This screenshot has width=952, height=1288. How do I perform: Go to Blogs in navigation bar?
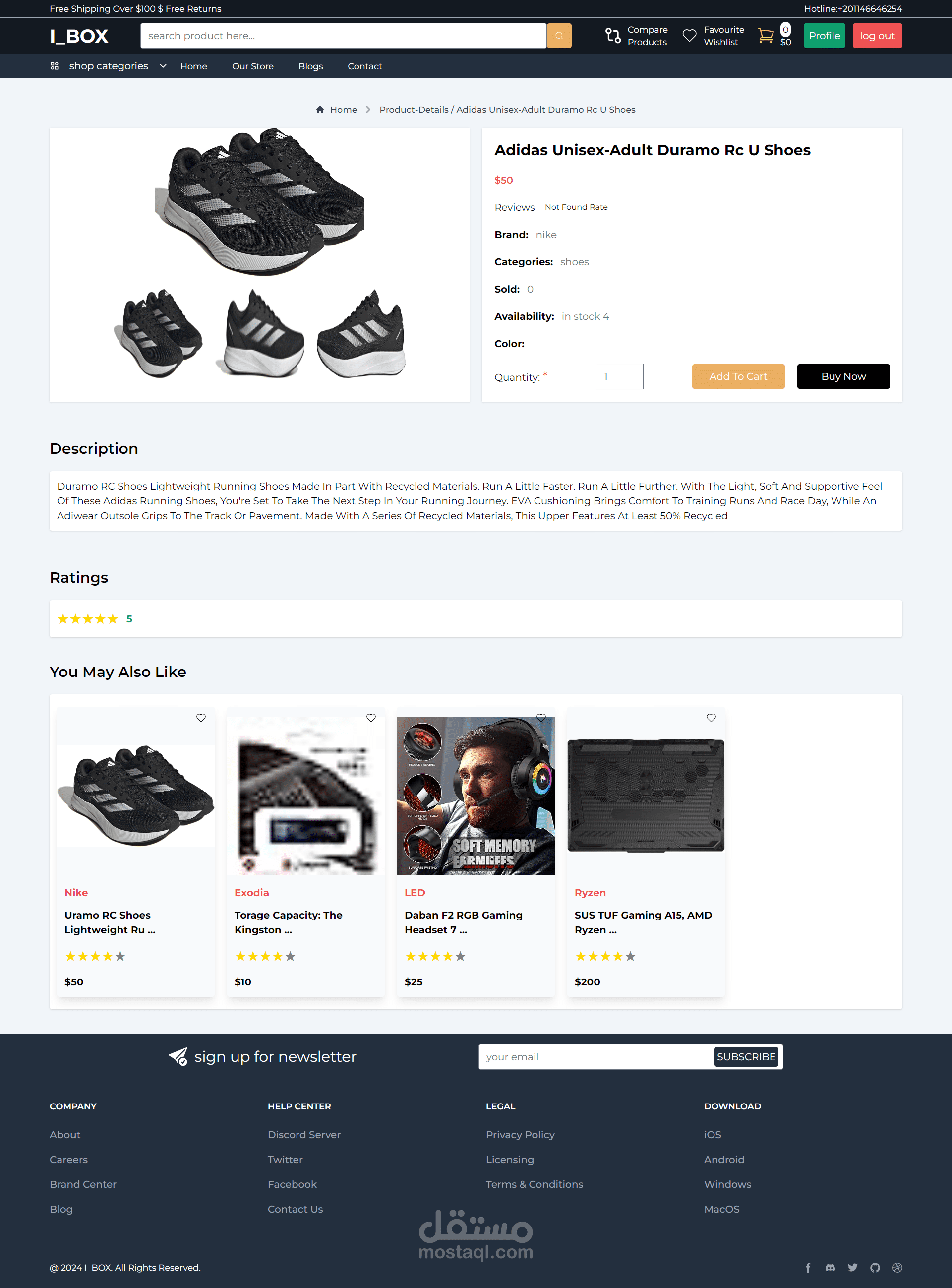pyautogui.click(x=310, y=66)
